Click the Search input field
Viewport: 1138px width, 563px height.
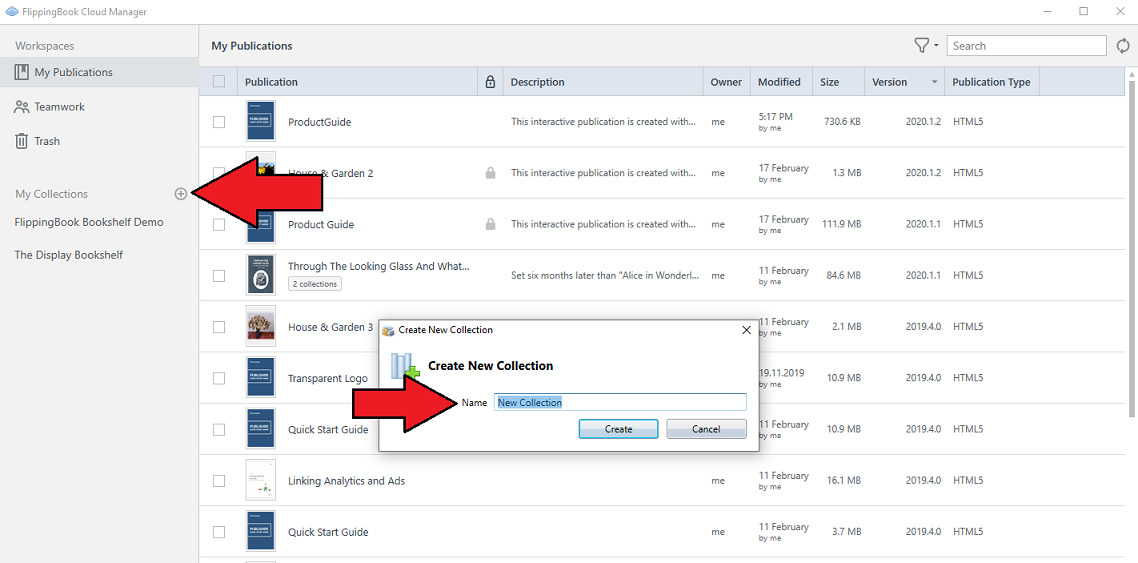pos(1026,46)
